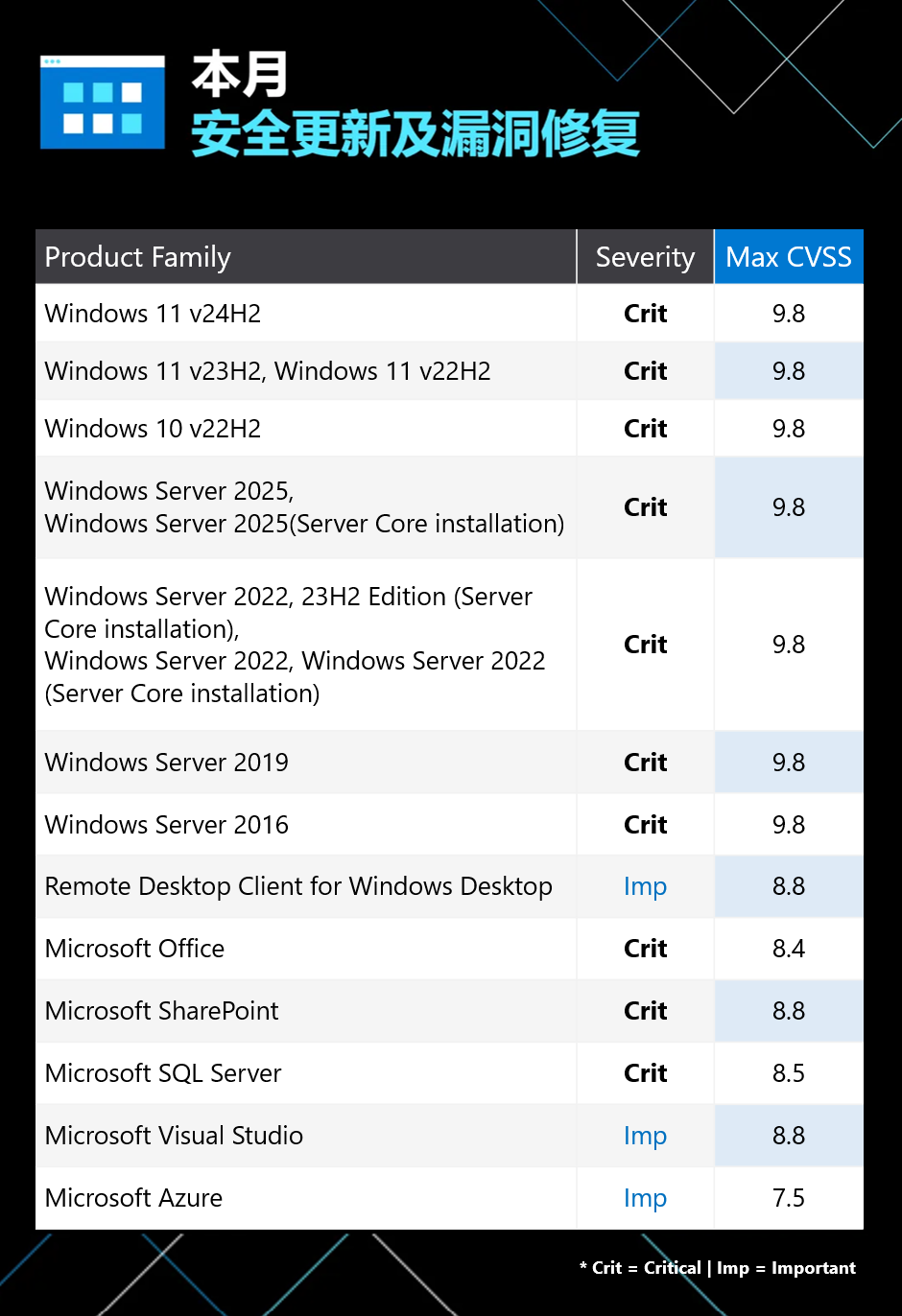Click the Microsoft SQL Server entry
Screen dimensions: 902x1316
tap(163, 1073)
